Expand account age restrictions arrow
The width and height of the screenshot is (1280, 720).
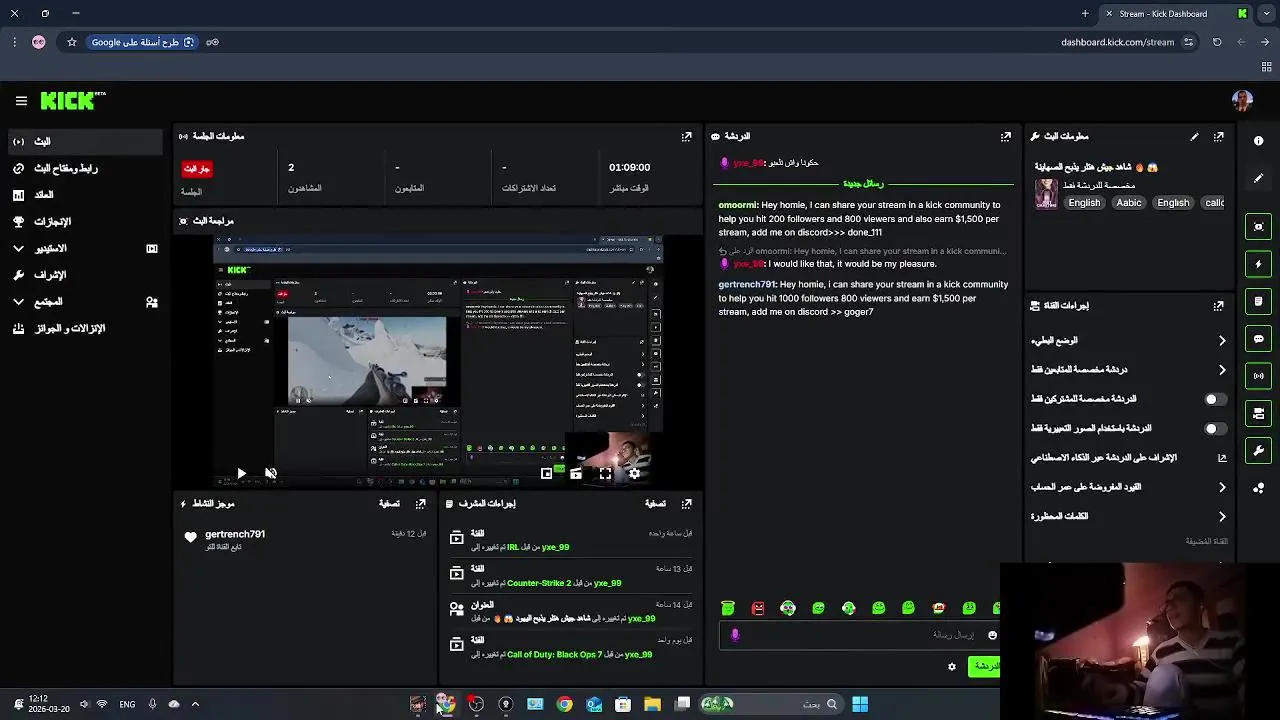[1222, 487]
